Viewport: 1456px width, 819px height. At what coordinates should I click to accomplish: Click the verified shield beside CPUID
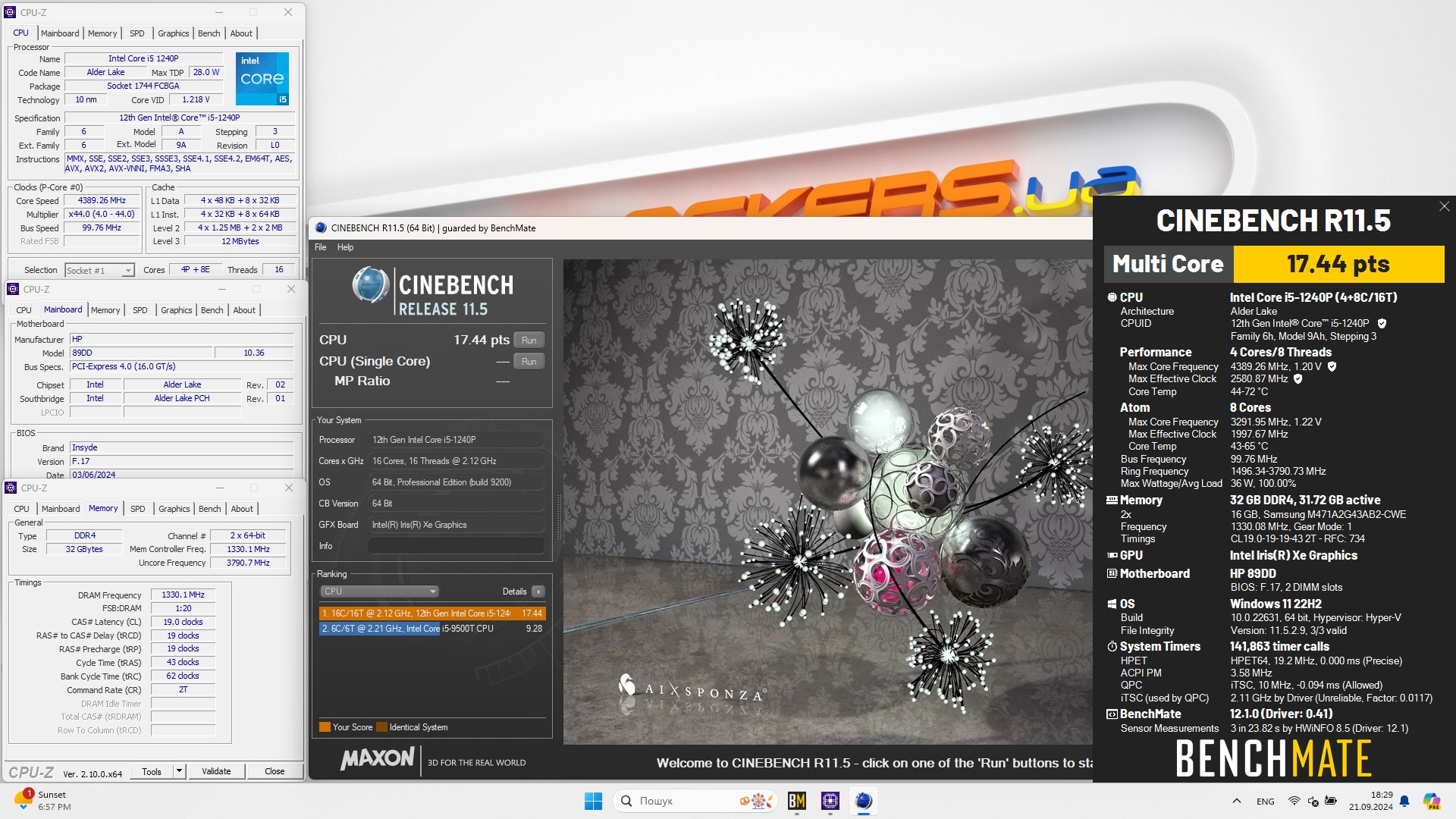tap(1382, 323)
